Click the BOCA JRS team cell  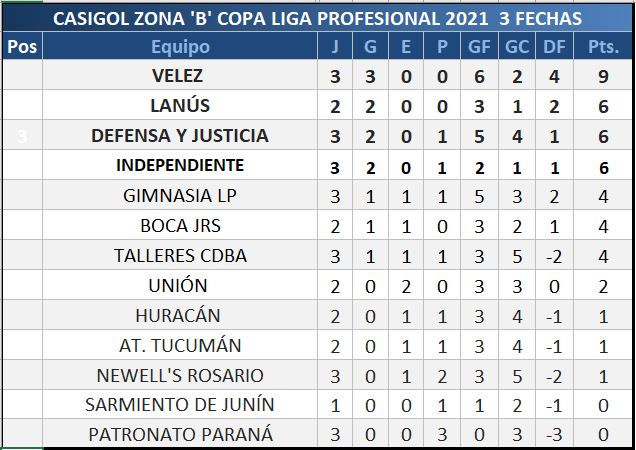(181, 225)
